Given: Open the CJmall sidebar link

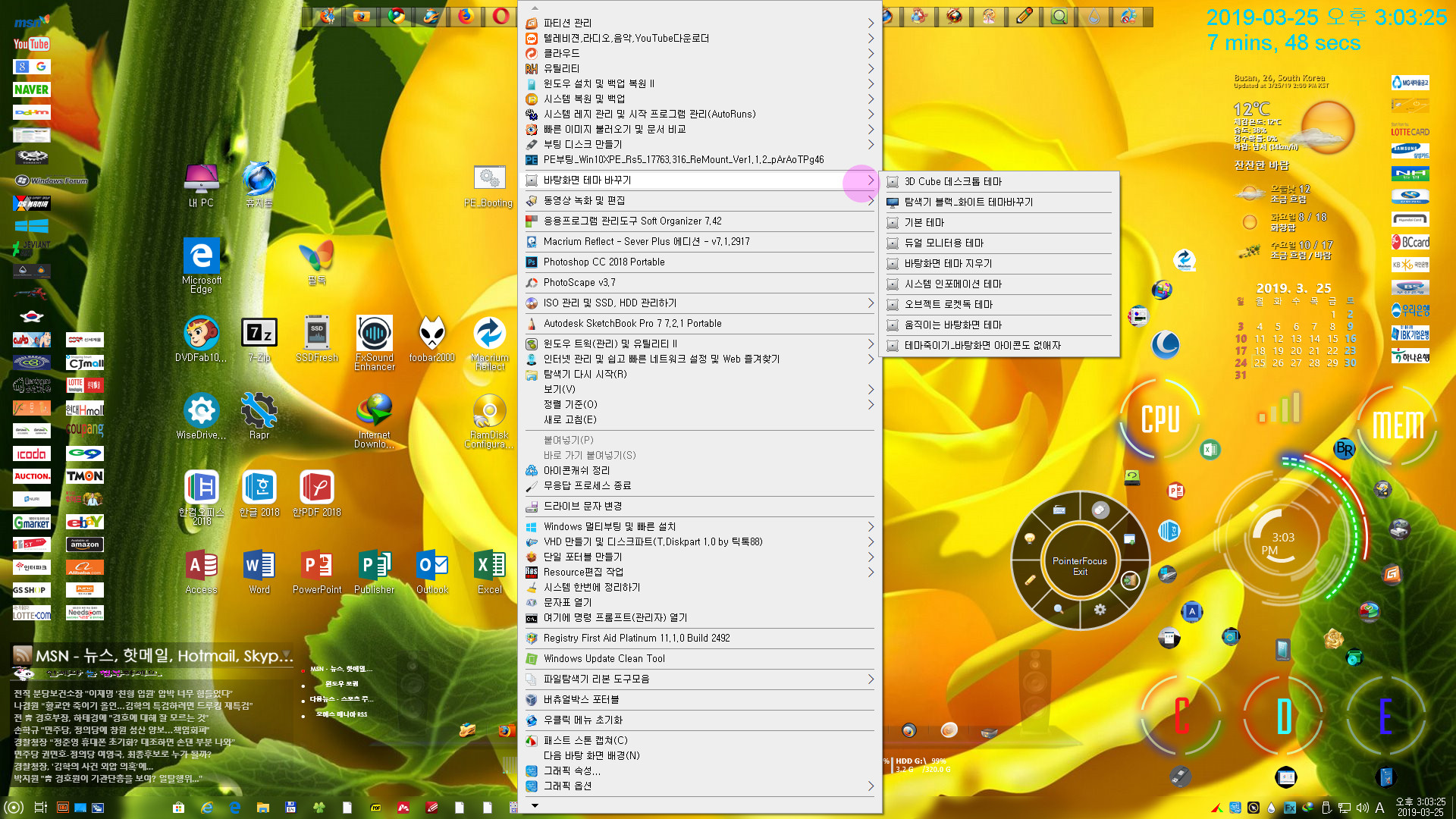Looking at the screenshot, I should point(85,362).
